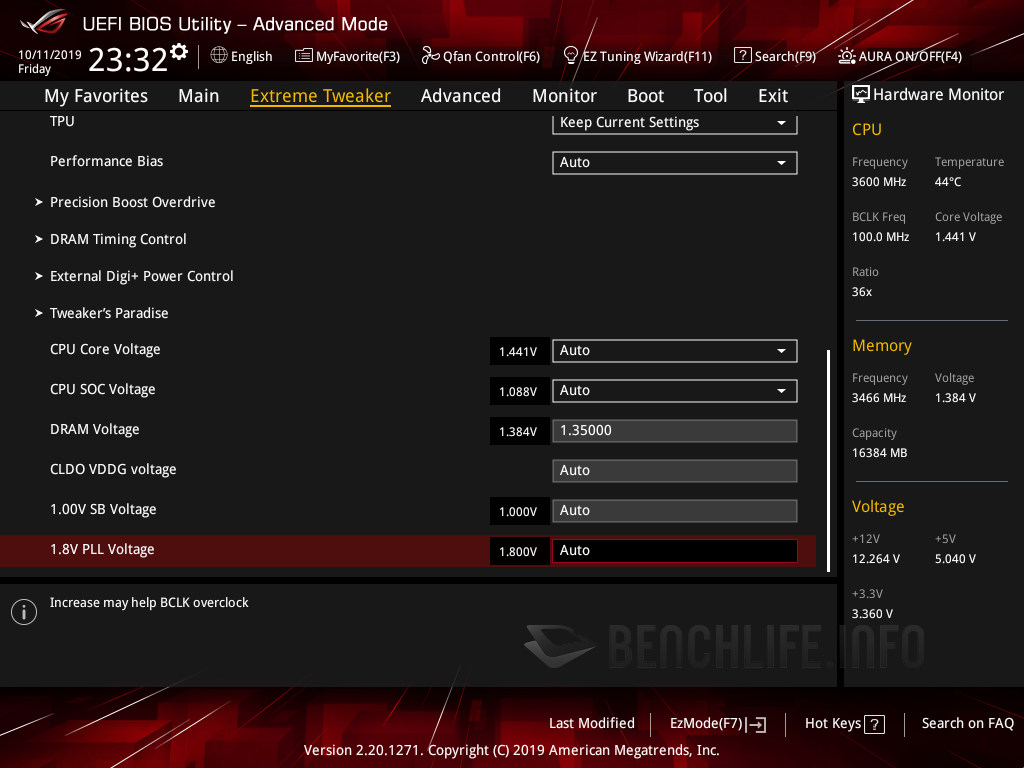Click Search on FAQ link
The image size is (1024, 768).
coord(968,724)
